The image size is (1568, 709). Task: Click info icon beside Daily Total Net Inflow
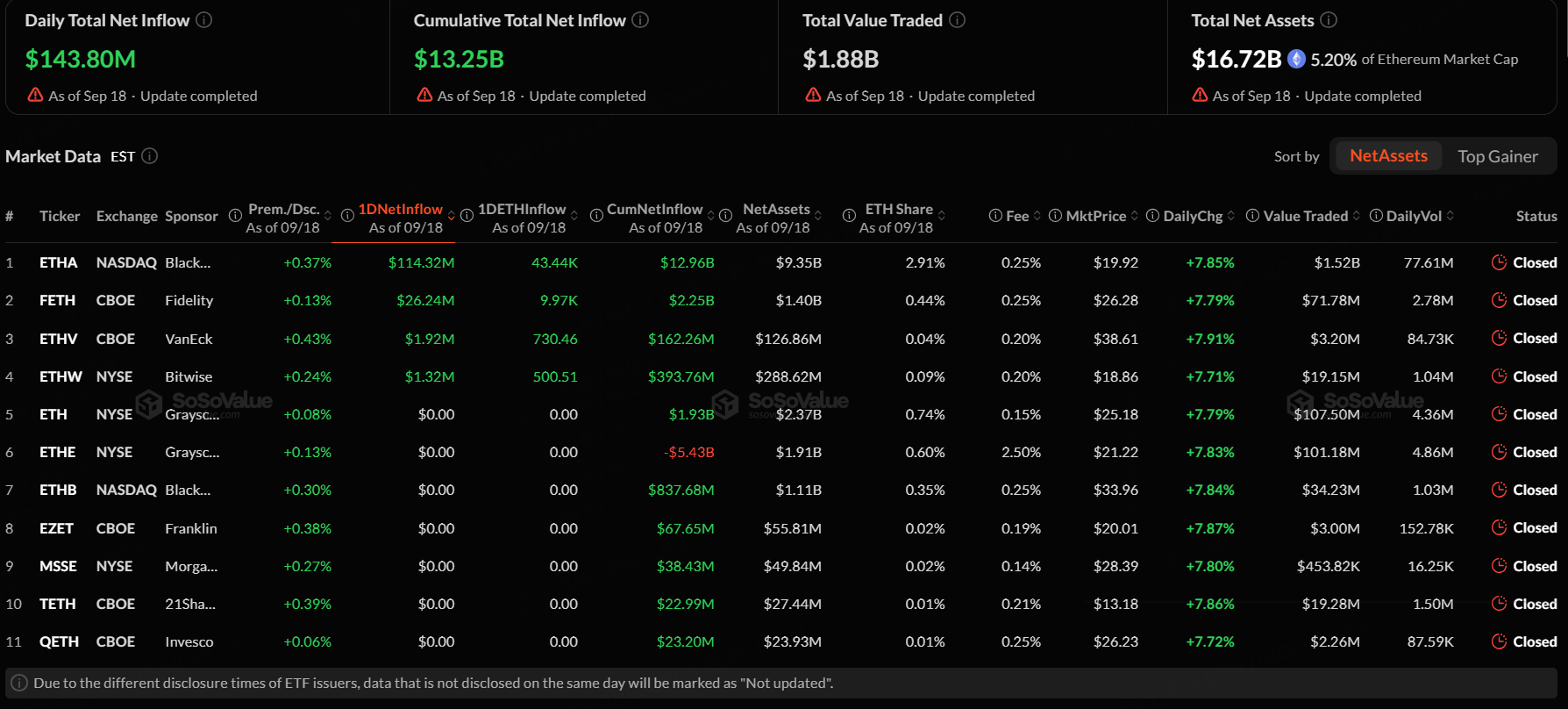(x=203, y=19)
